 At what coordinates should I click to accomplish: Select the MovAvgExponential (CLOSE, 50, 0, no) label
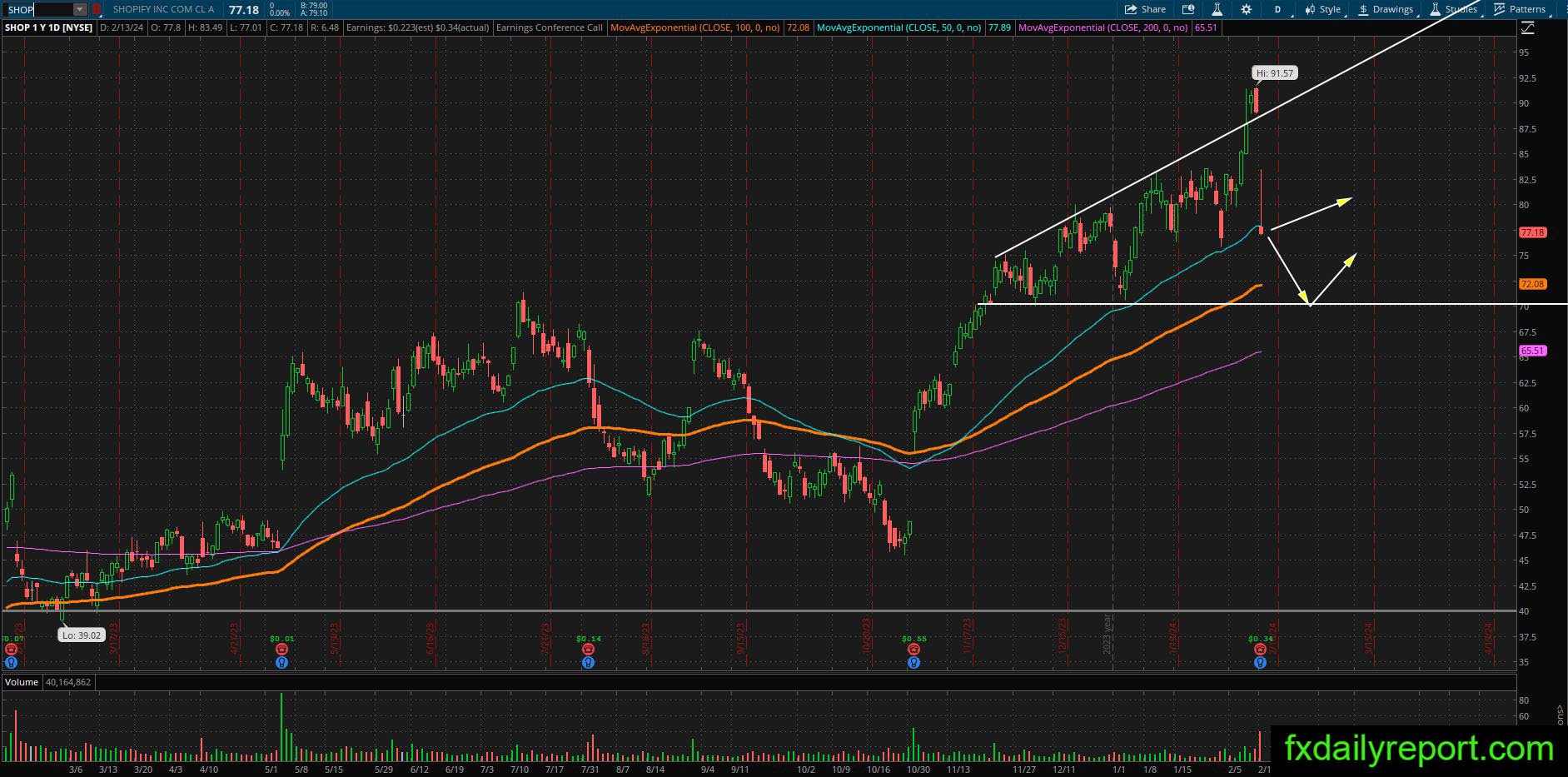pos(898,27)
